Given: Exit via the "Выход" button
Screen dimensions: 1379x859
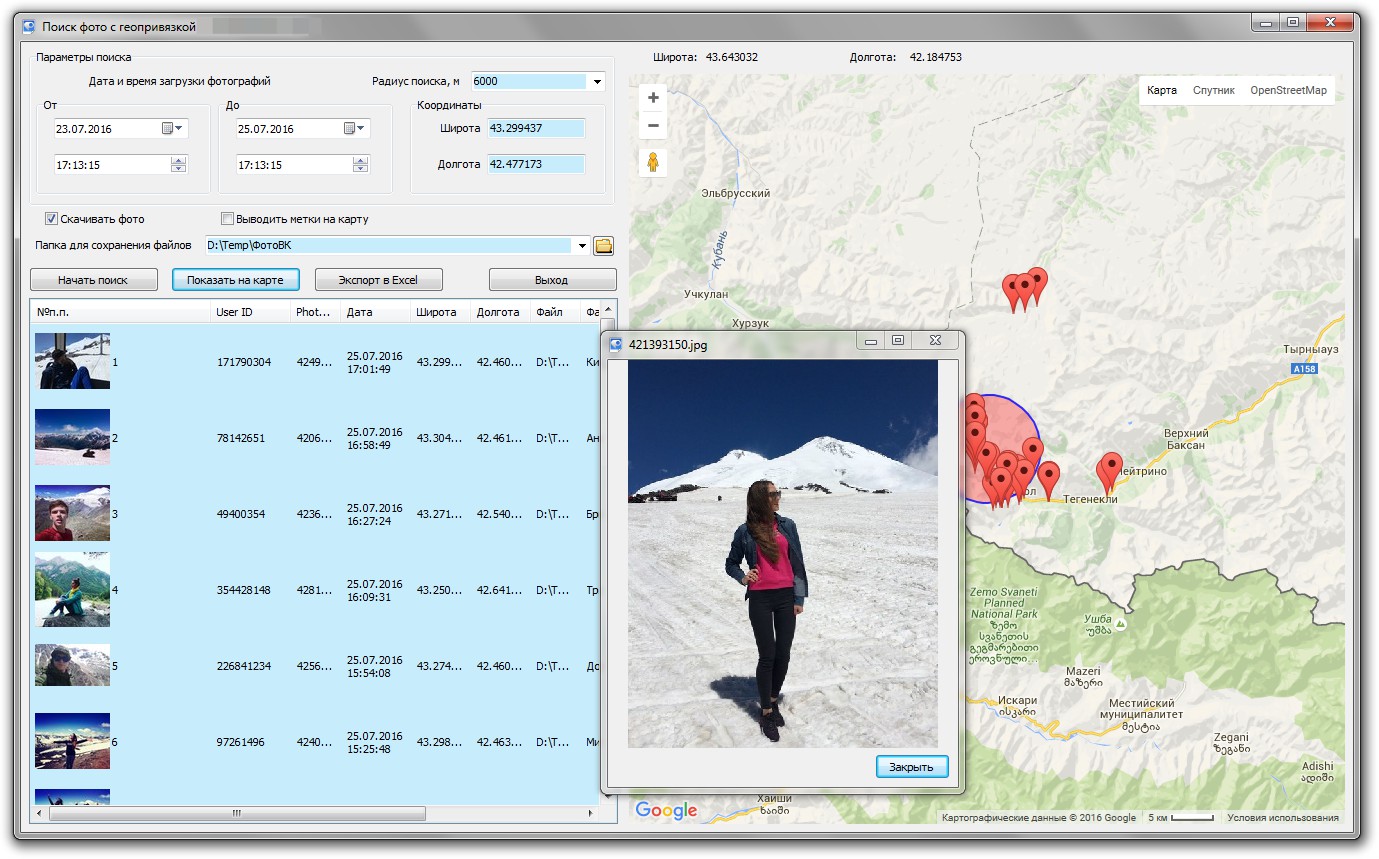Looking at the screenshot, I should [552, 280].
